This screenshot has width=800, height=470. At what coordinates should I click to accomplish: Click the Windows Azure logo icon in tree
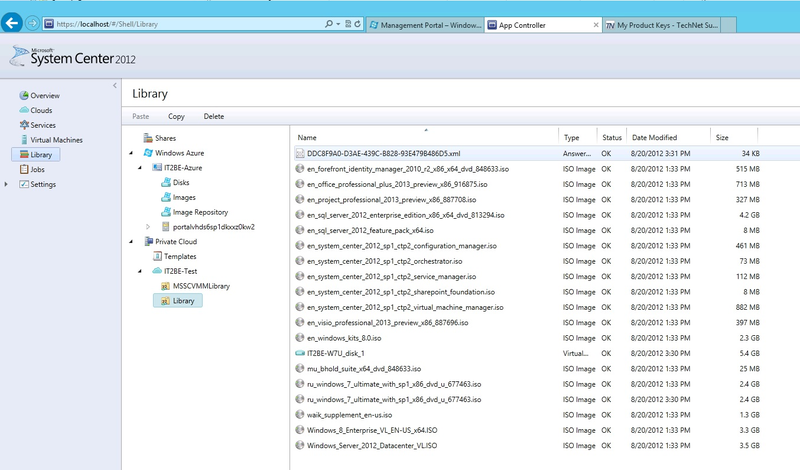148,153
